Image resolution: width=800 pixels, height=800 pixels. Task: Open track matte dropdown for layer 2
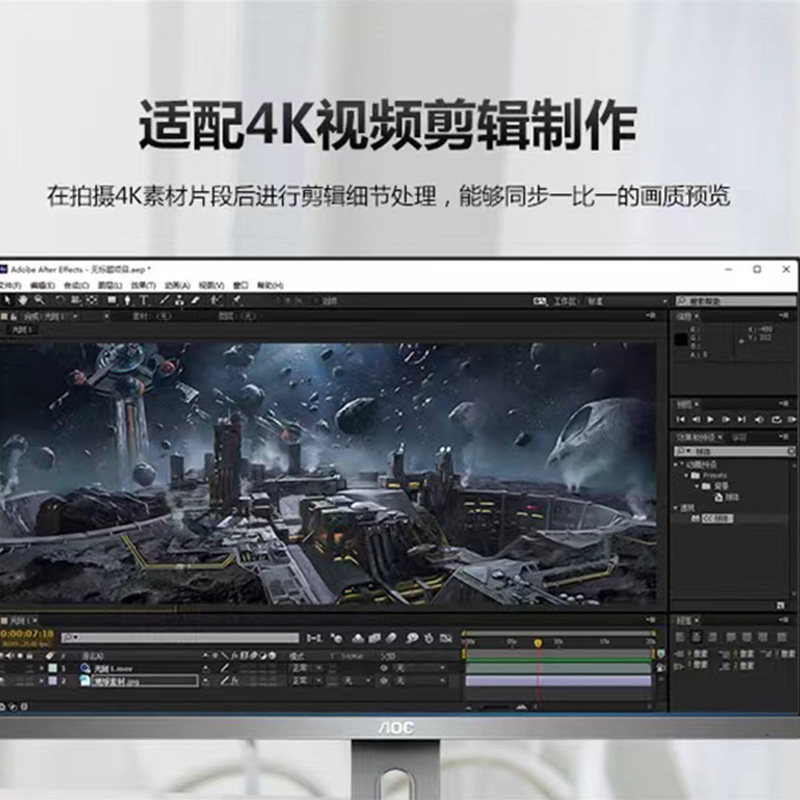click(356, 681)
